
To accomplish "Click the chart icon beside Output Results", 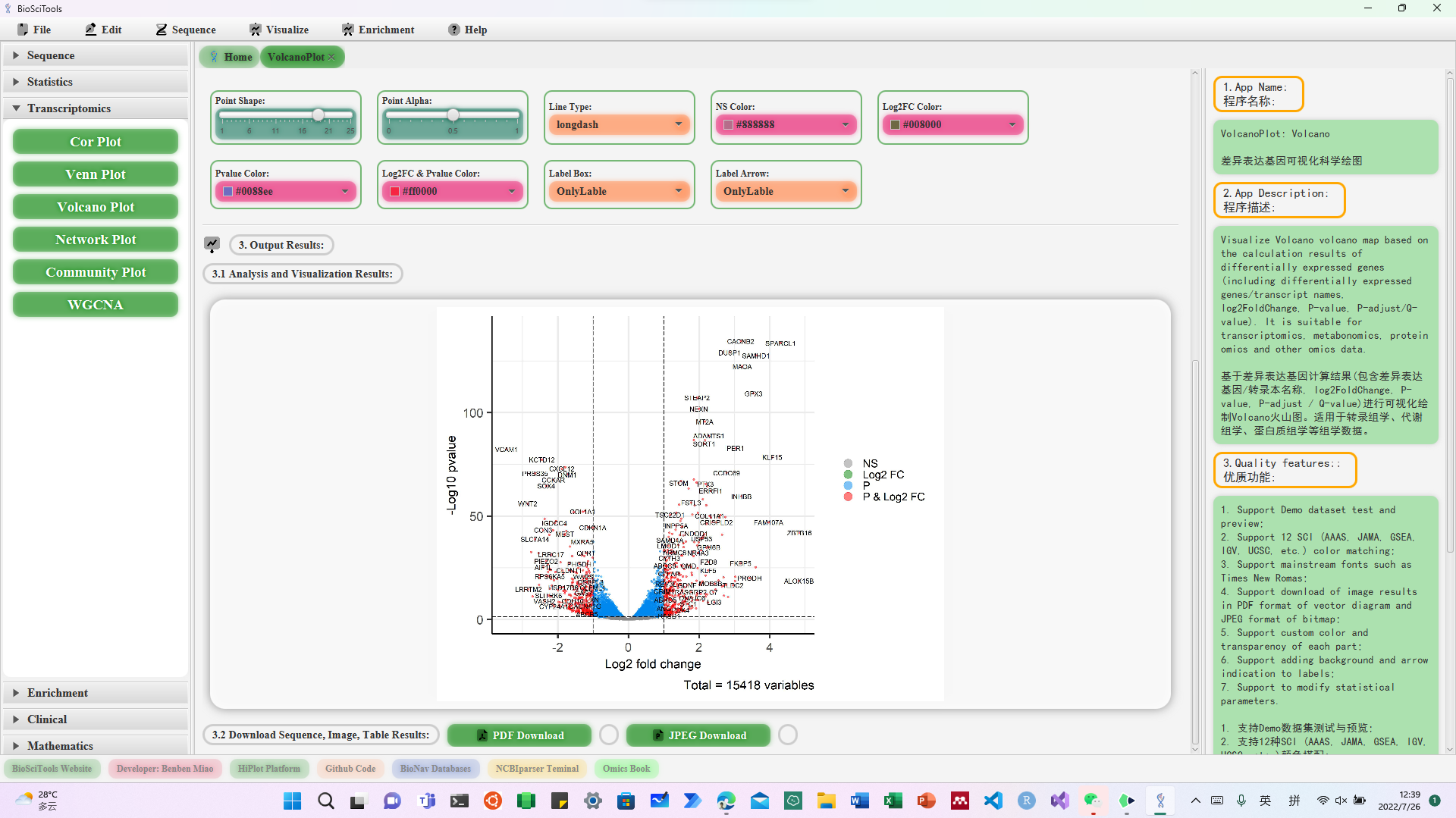I will click(x=212, y=244).
